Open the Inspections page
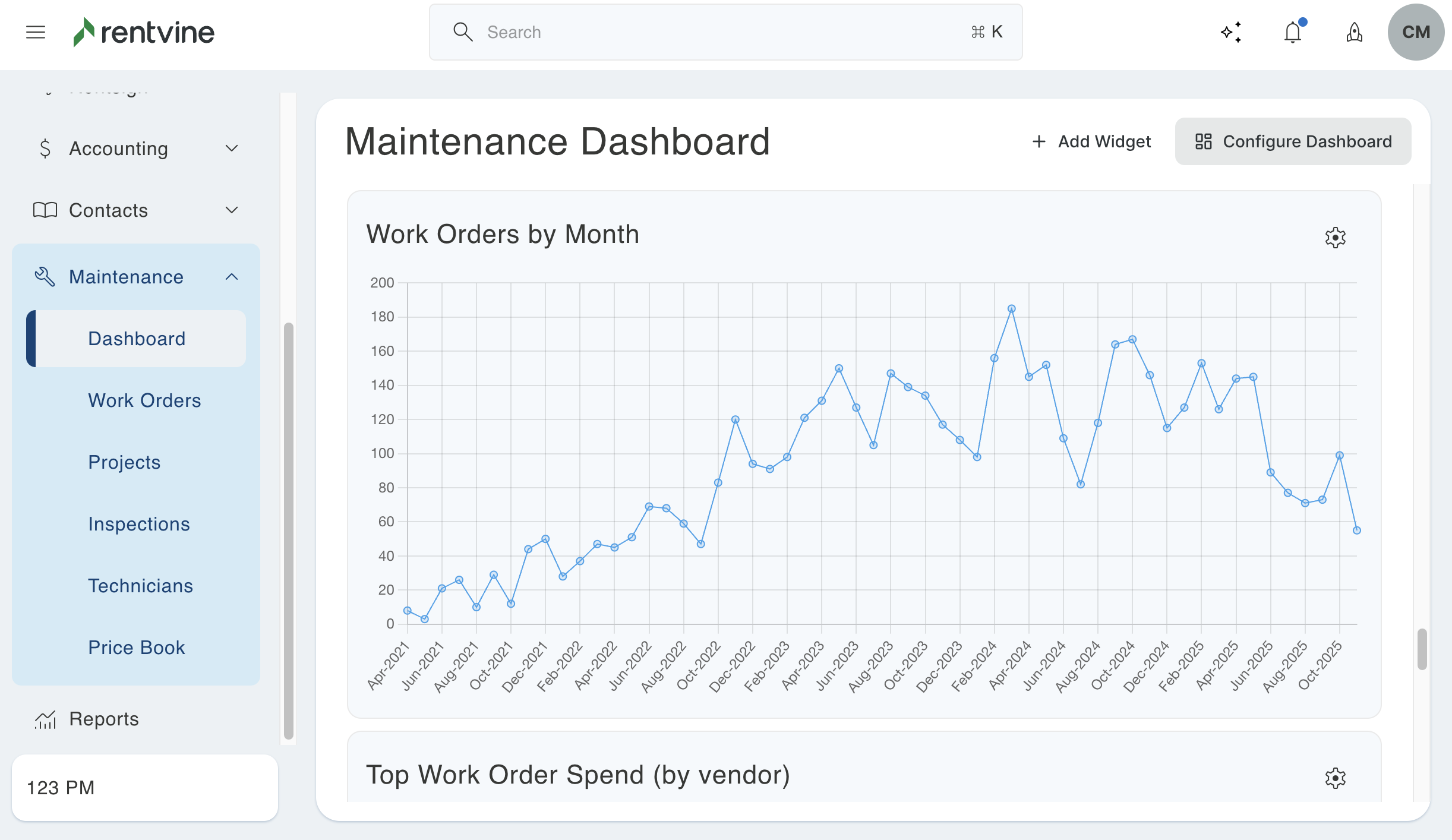 pyautogui.click(x=138, y=524)
